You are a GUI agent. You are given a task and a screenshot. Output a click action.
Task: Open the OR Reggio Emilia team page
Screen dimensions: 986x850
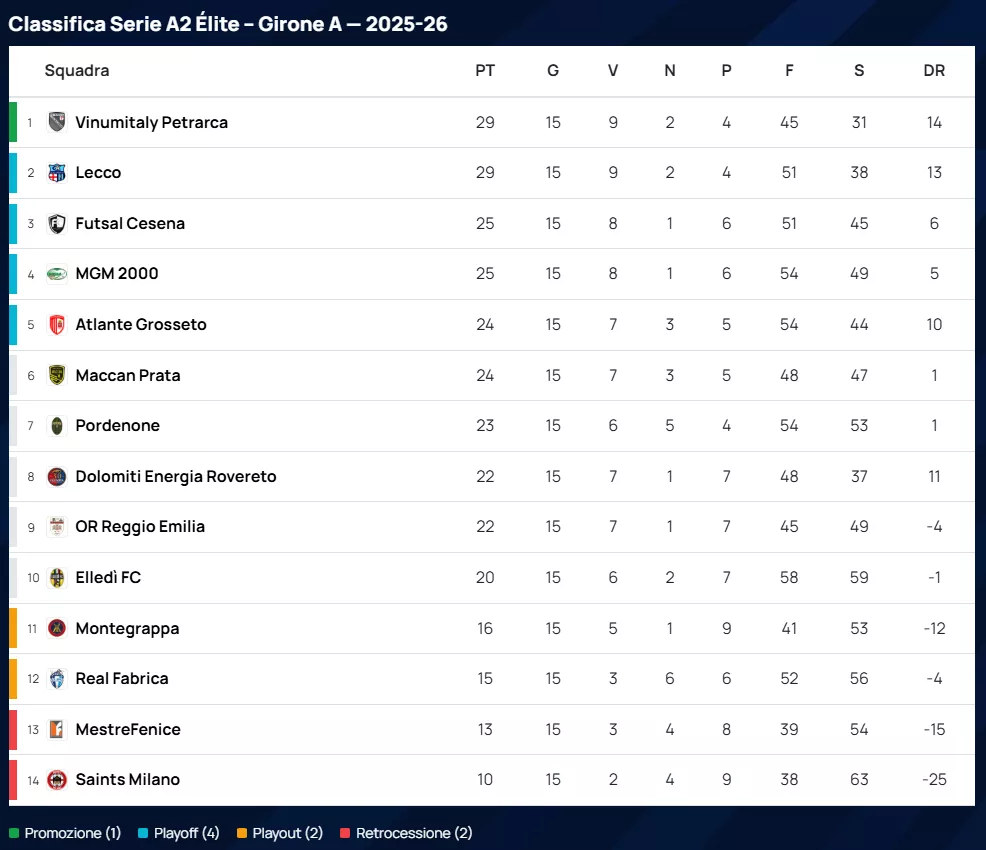(140, 526)
